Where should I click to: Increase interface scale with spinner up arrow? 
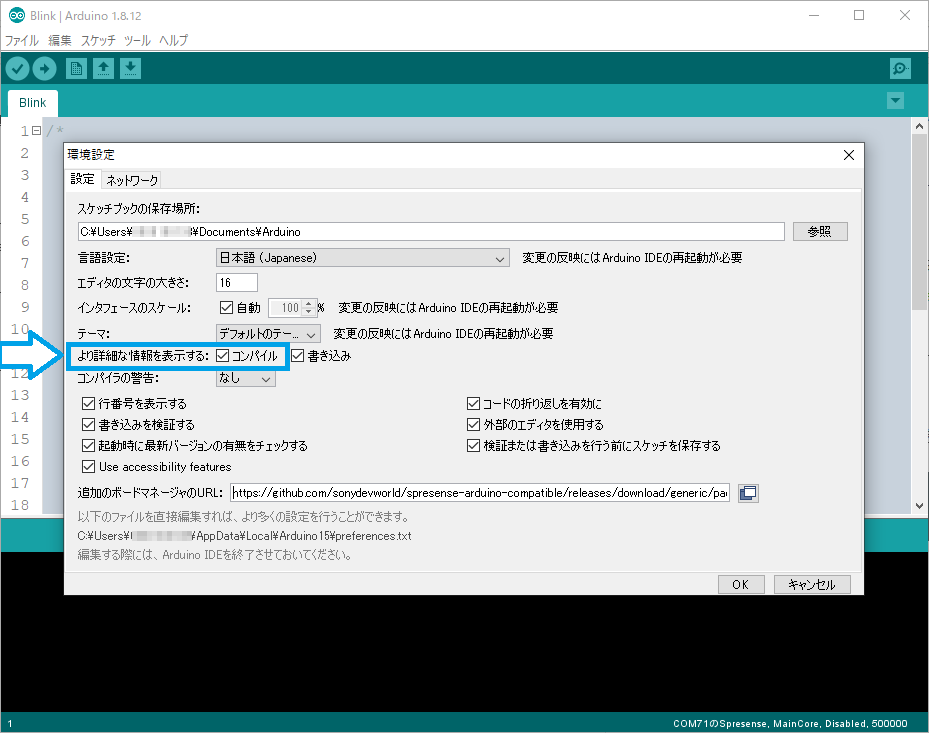tap(308, 304)
